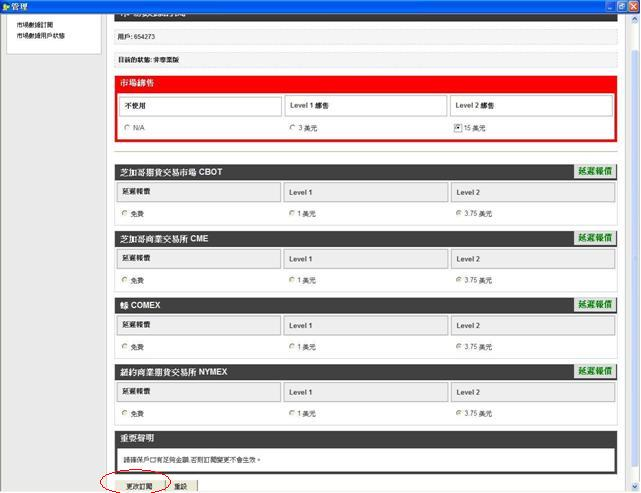Click the 不使用 column header

(x=200, y=105)
